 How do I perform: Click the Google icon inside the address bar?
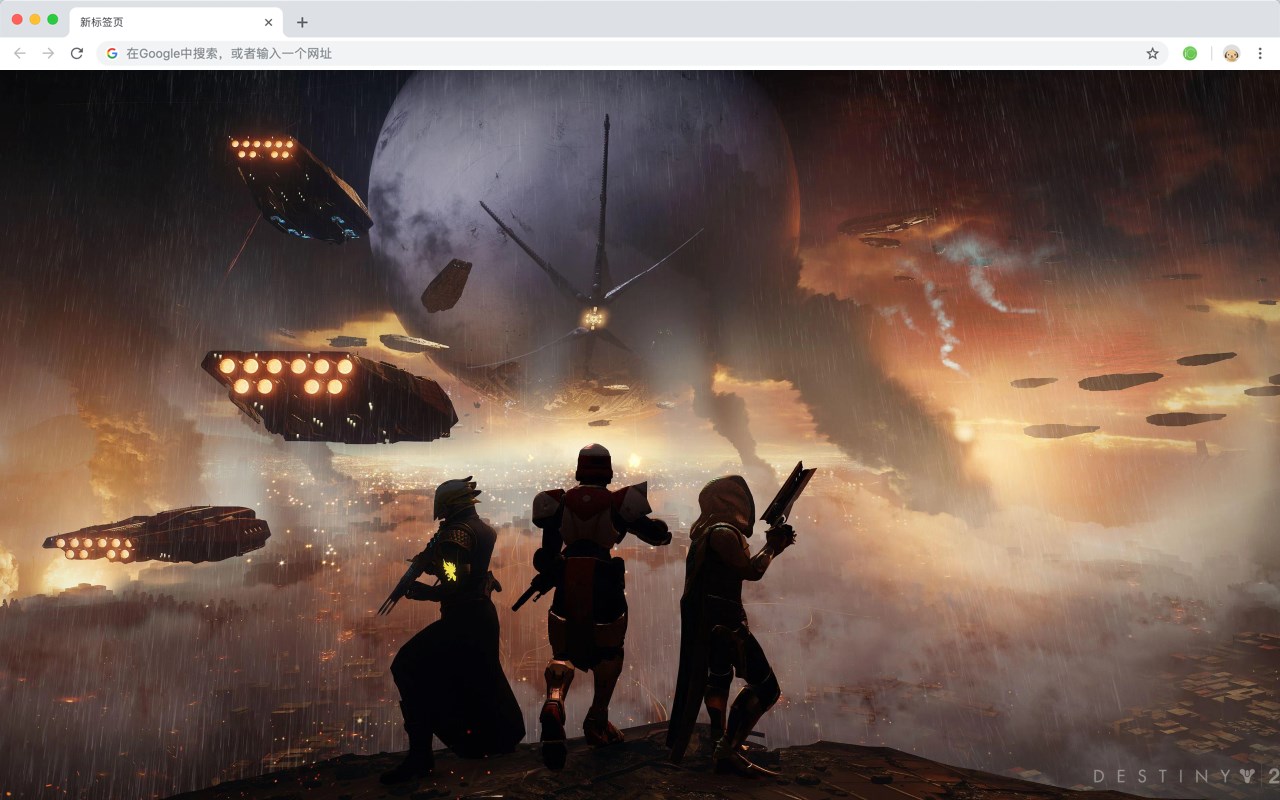[111, 53]
